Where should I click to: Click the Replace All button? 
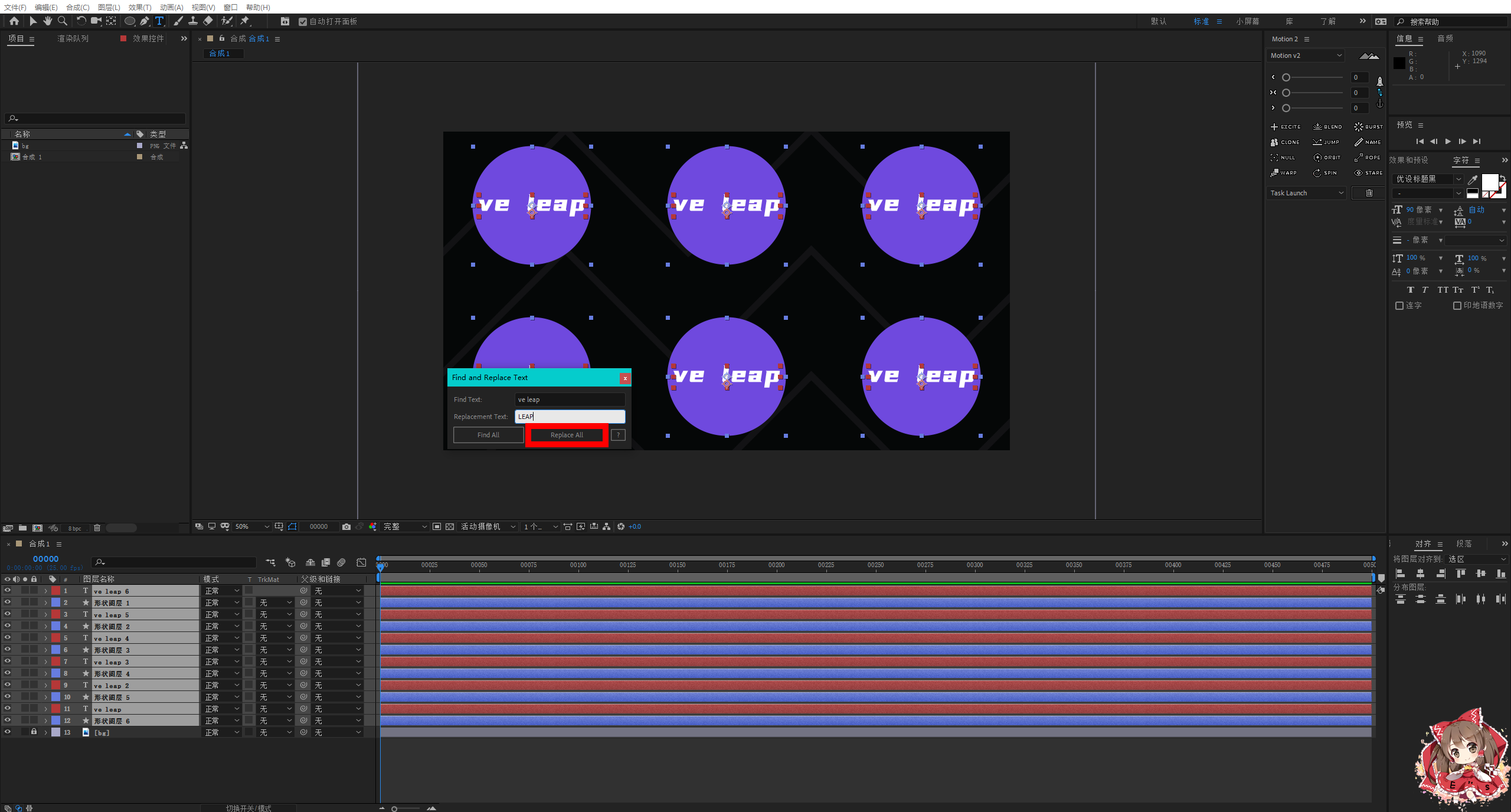(x=567, y=435)
